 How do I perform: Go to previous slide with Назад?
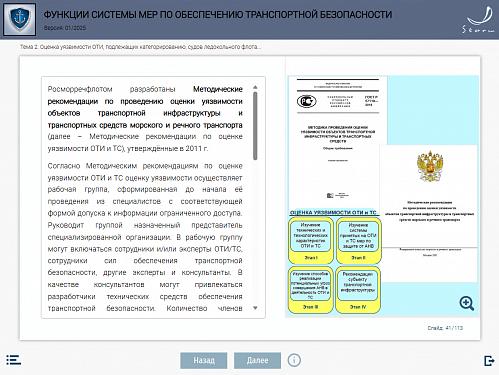(x=204, y=360)
